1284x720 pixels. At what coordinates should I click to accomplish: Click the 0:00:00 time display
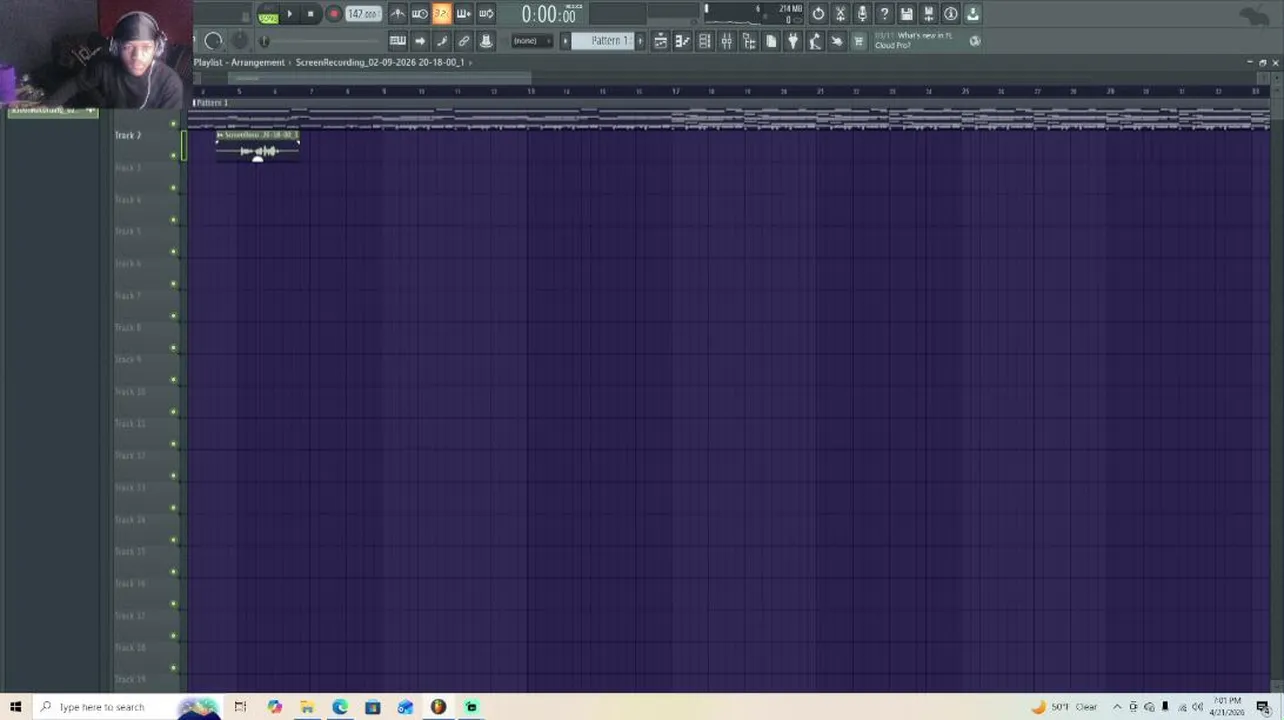[549, 14]
